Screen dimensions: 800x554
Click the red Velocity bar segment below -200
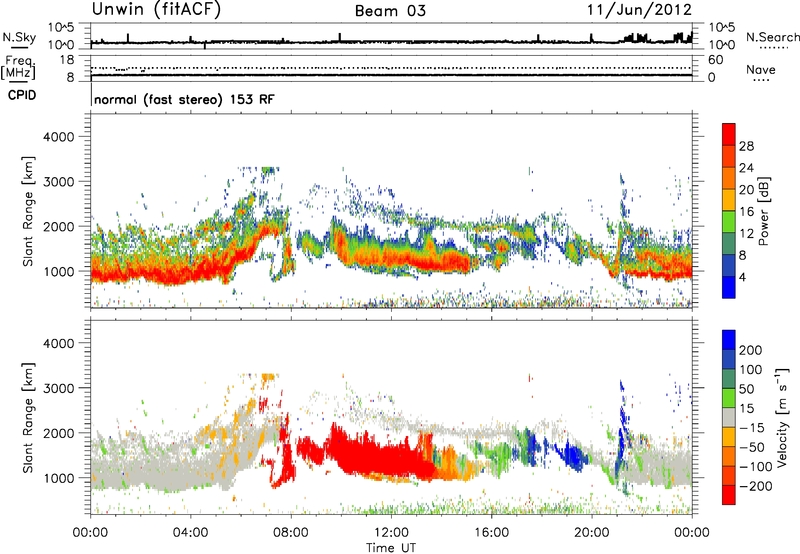tap(729, 495)
